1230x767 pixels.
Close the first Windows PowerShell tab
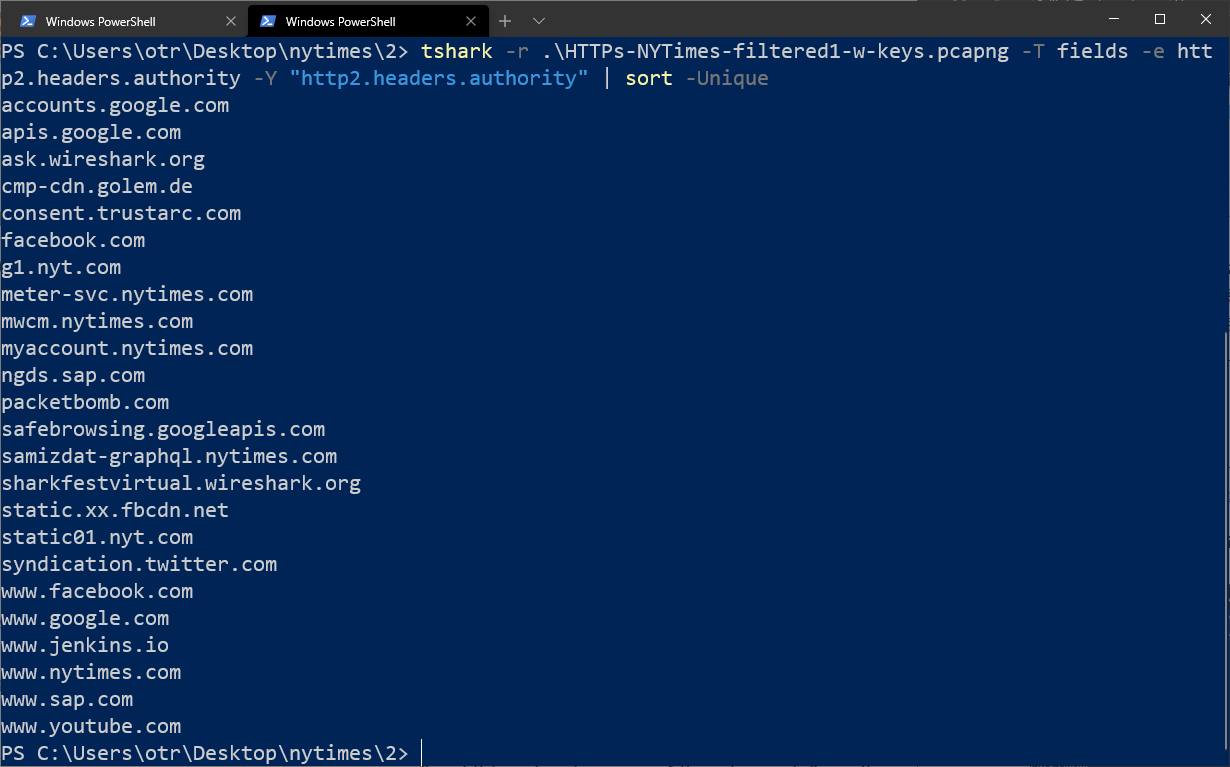click(232, 21)
